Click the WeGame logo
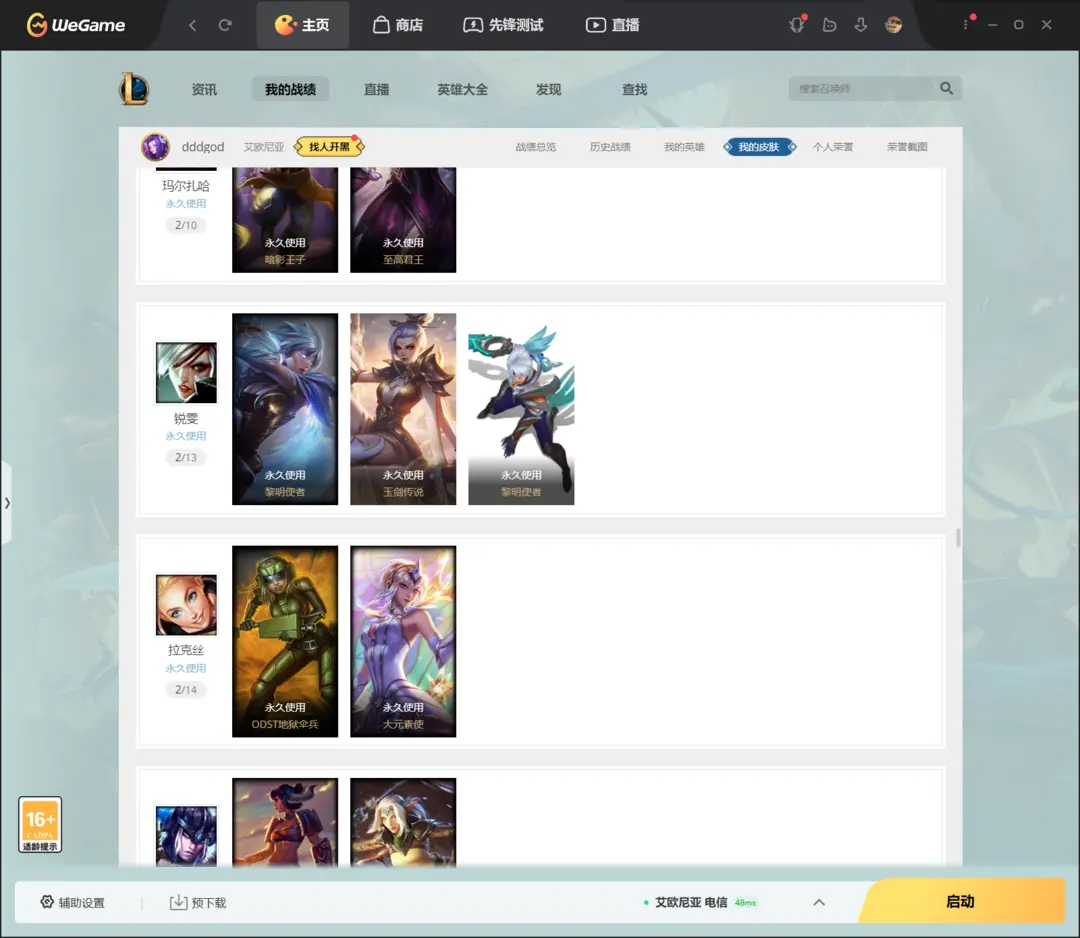Screen dimensions: 1080x938 click(76, 25)
